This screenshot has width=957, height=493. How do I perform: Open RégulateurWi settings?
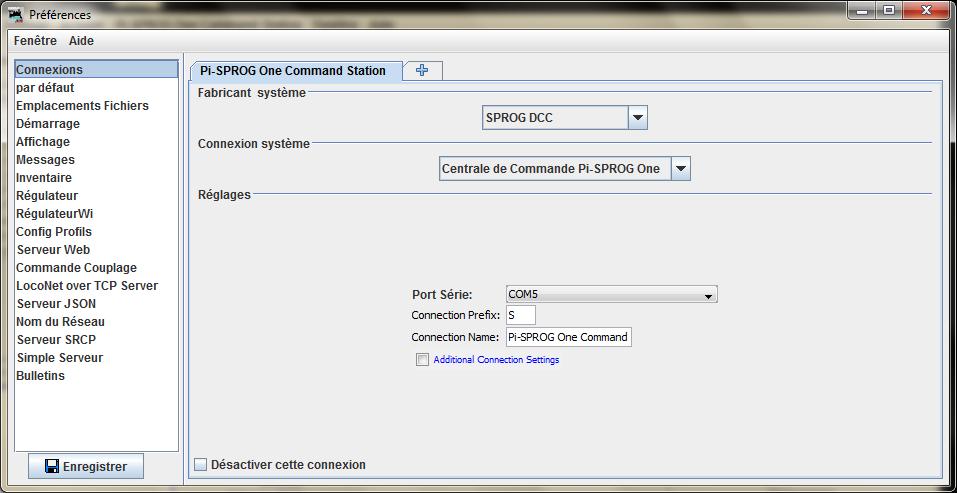click(96, 214)
